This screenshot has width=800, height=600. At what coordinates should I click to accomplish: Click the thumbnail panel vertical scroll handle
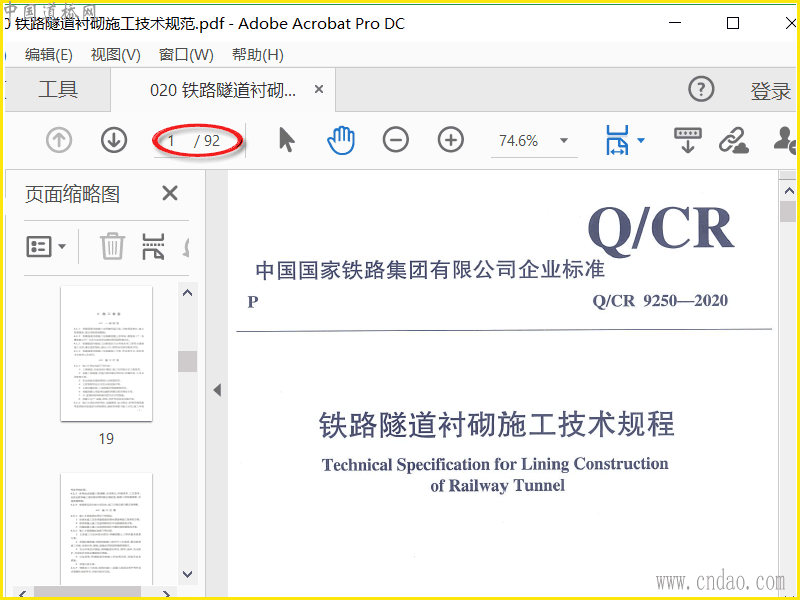pyautogui.click(x=187, y=361)
